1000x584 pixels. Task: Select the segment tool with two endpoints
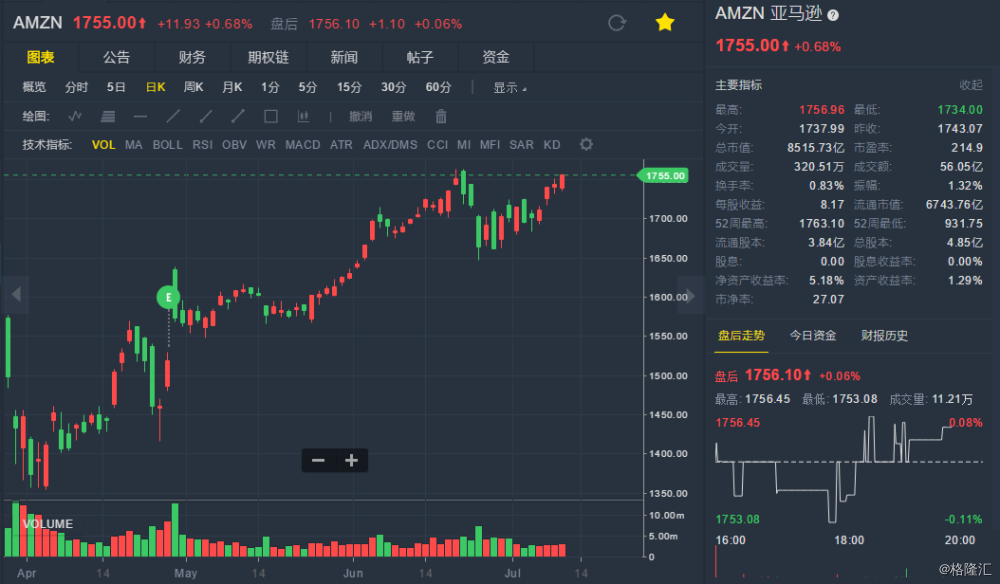click(238, 116)
